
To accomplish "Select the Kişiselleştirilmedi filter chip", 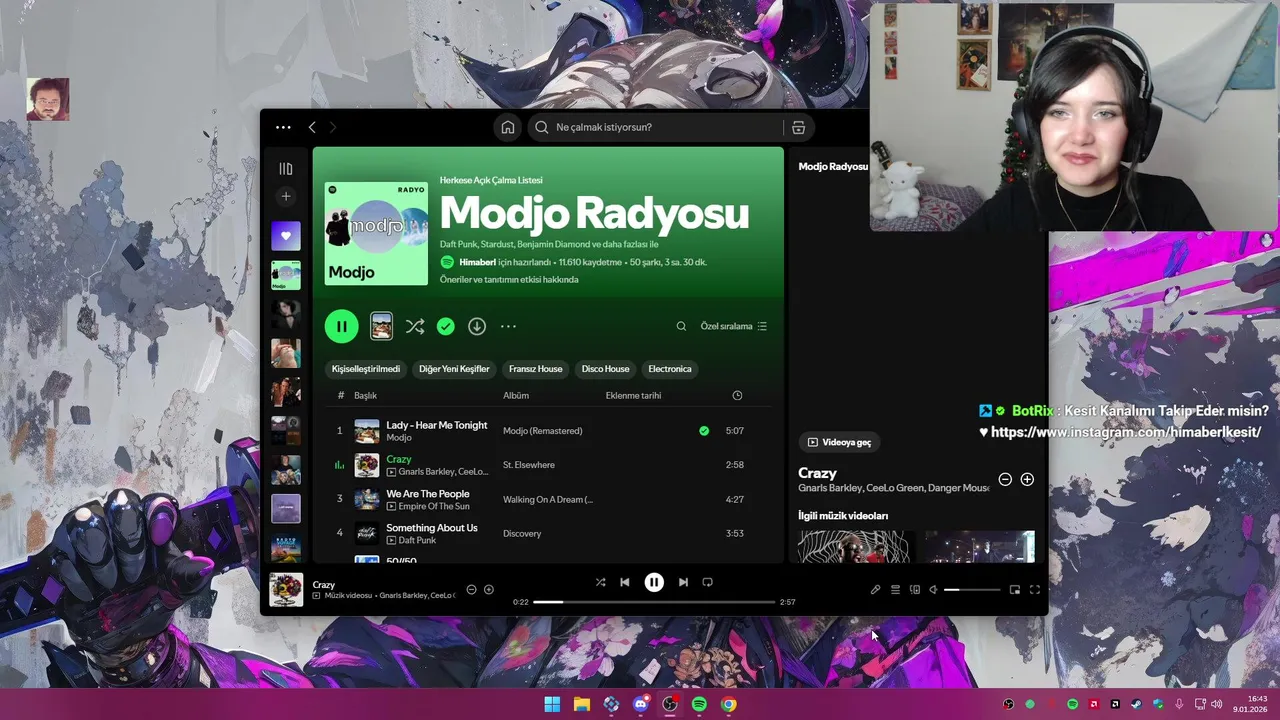I will 366,369.
